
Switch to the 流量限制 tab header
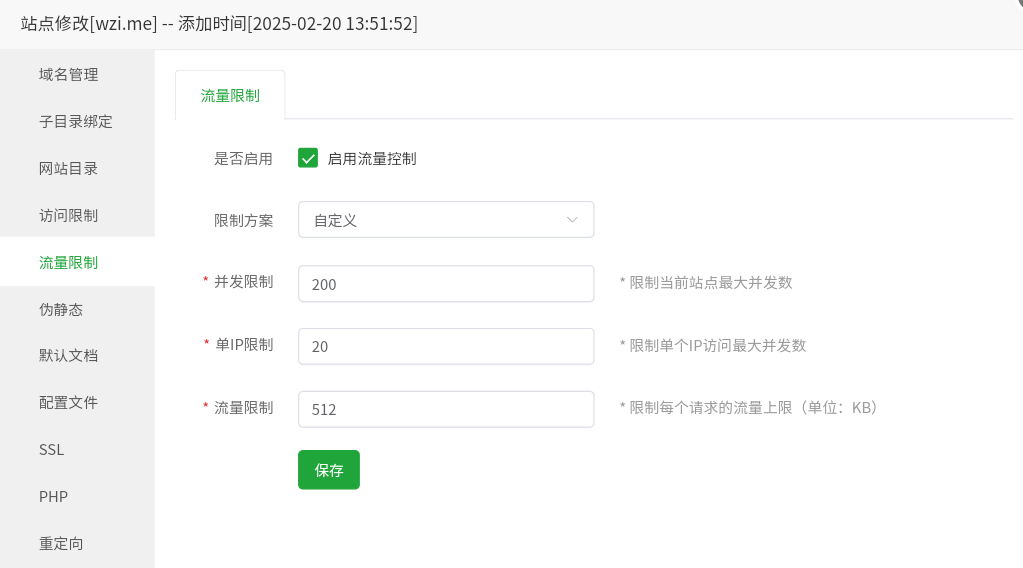pos(230,96)
